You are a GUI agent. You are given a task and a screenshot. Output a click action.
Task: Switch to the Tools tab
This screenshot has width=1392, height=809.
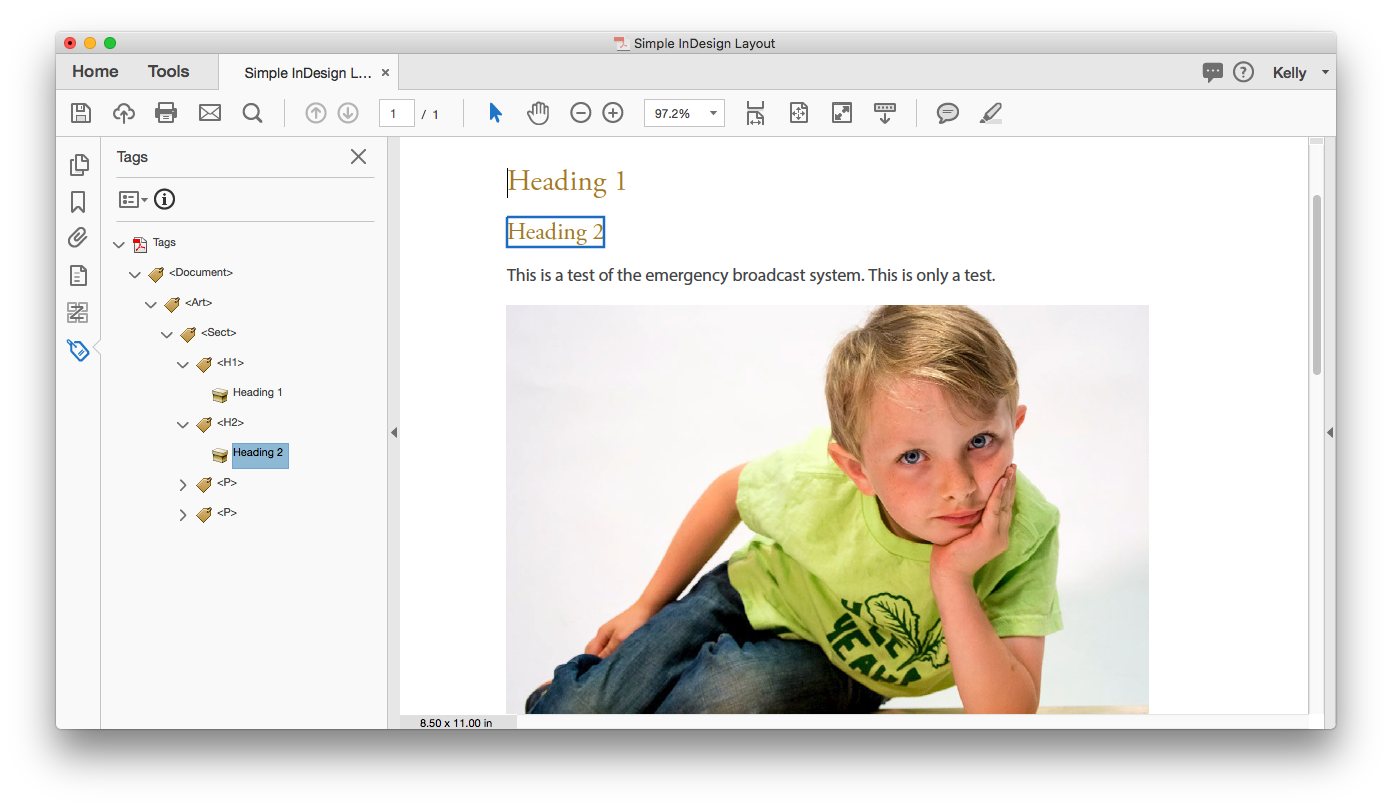pyautogui.click(x=168, y=71)
